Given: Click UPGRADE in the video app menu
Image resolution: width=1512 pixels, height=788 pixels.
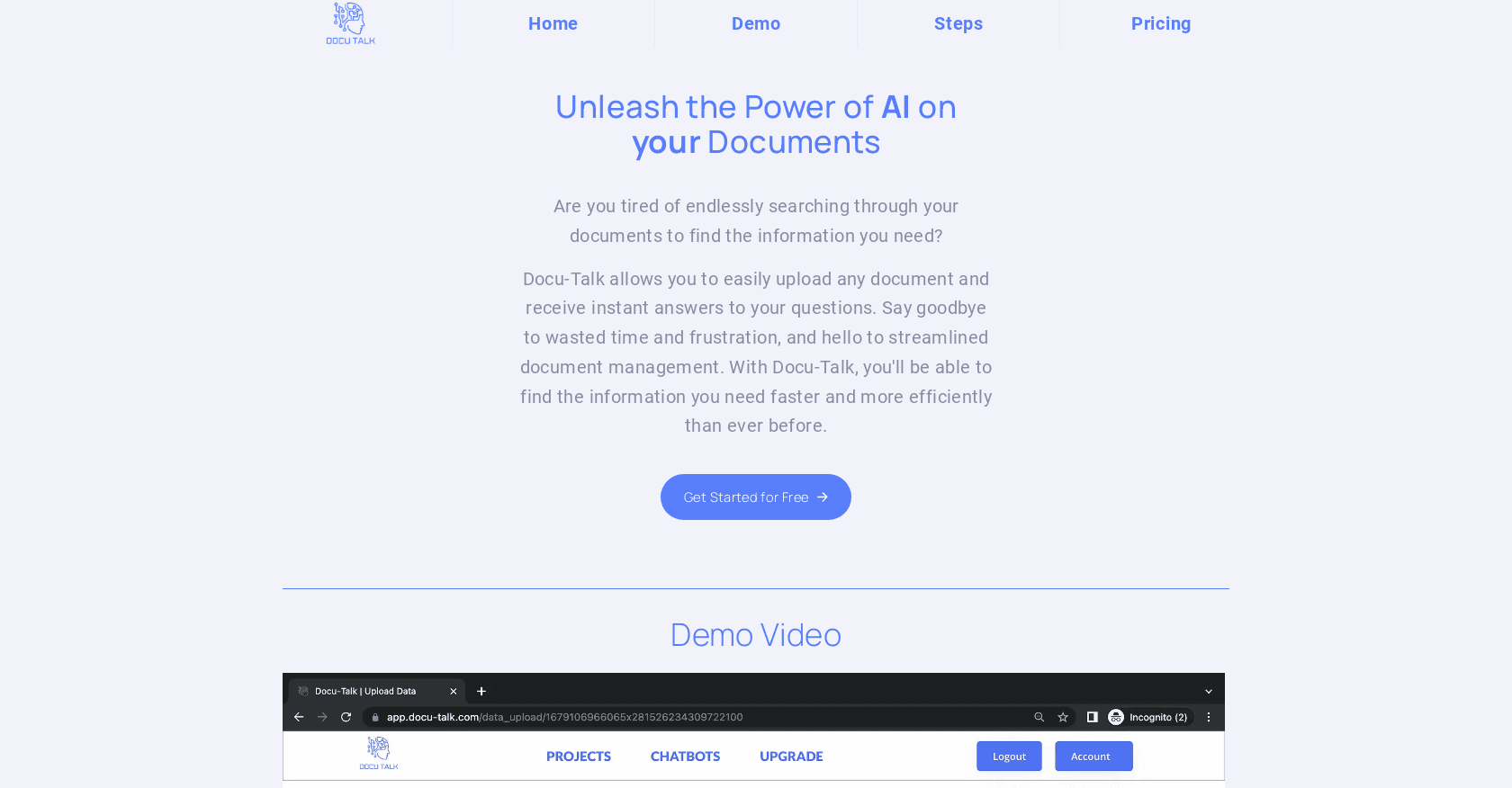Looking at the screenshot, I should [791, 757].
